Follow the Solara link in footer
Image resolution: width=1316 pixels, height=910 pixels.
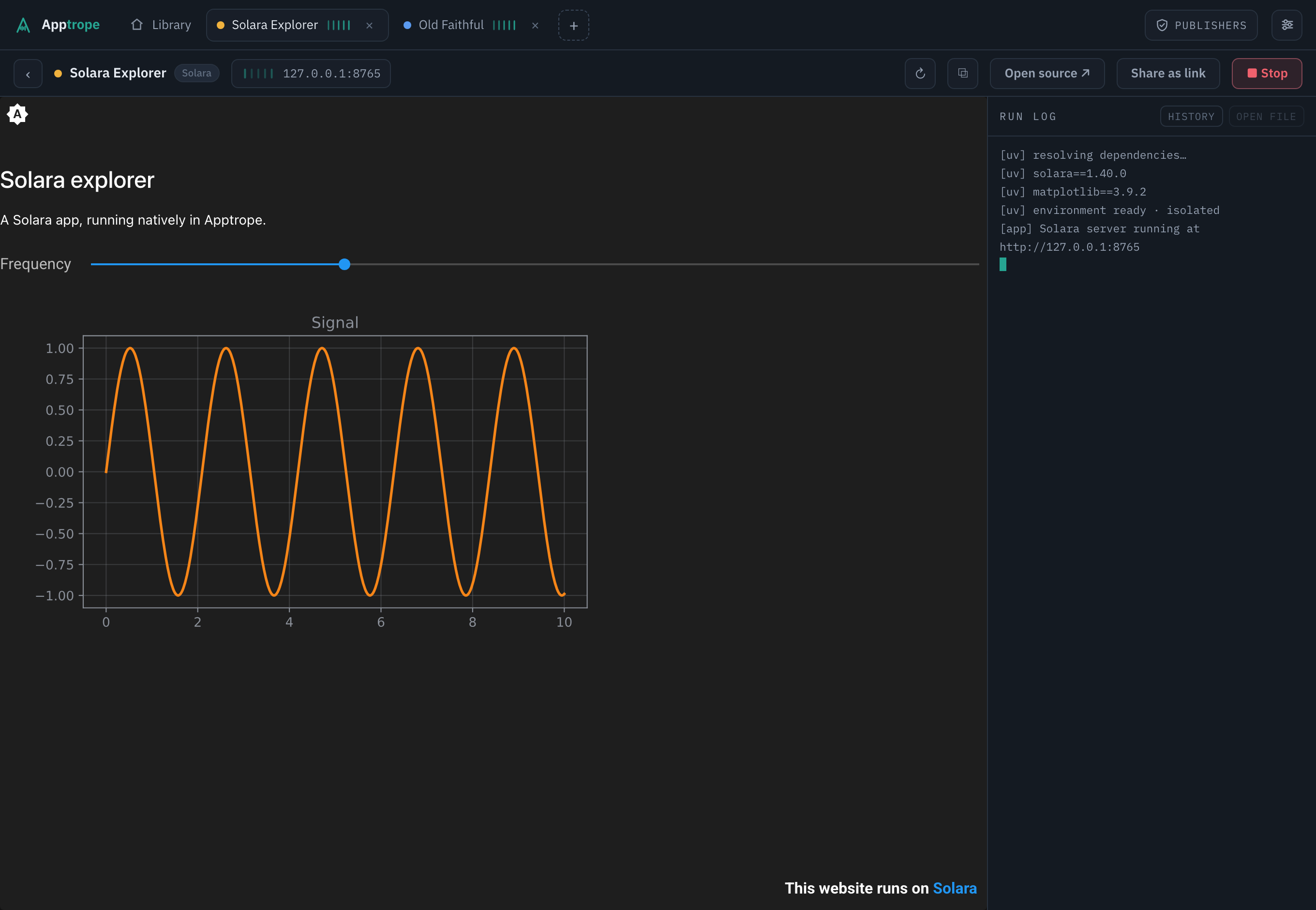coord(955,888)
